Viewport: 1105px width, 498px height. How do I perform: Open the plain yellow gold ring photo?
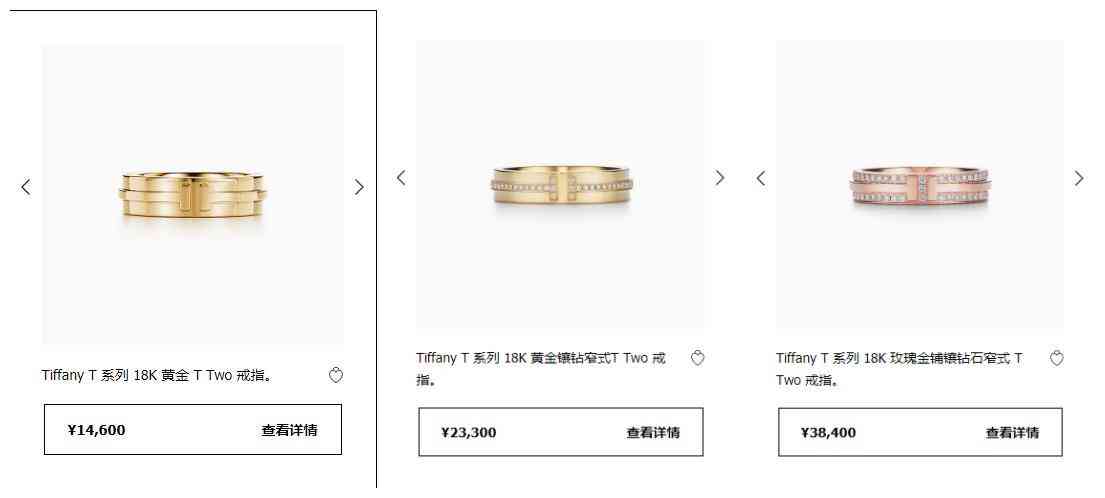coord(193,194)
